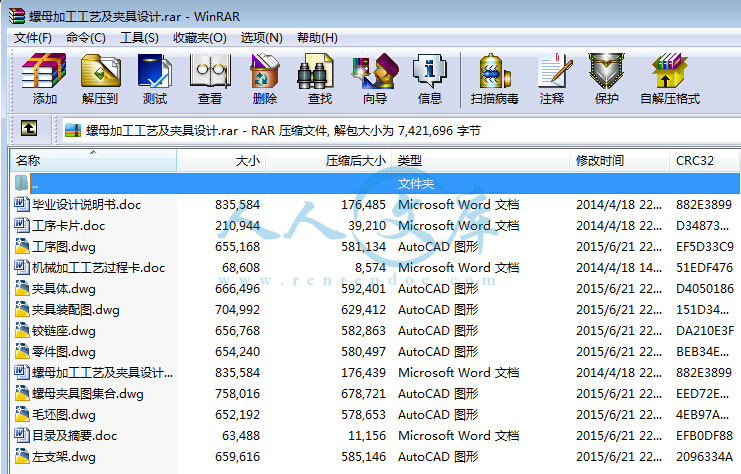Click CRC32 value 51EDF476
741x474 pixels.
pos(704,267)
